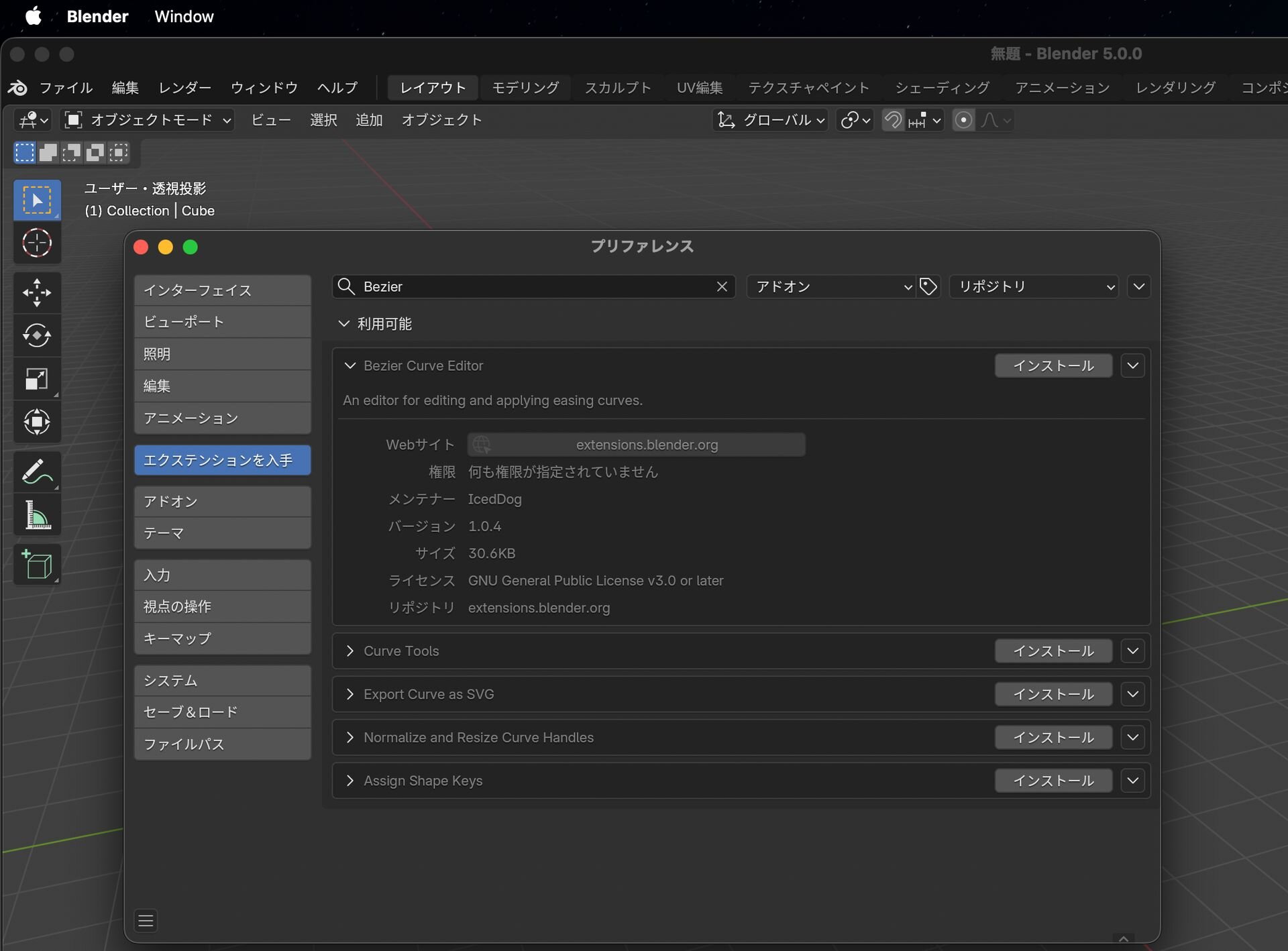The image size is (1288, 951).
Task: Open extensions.blender.org website button
Action: [x=636, y=445]
